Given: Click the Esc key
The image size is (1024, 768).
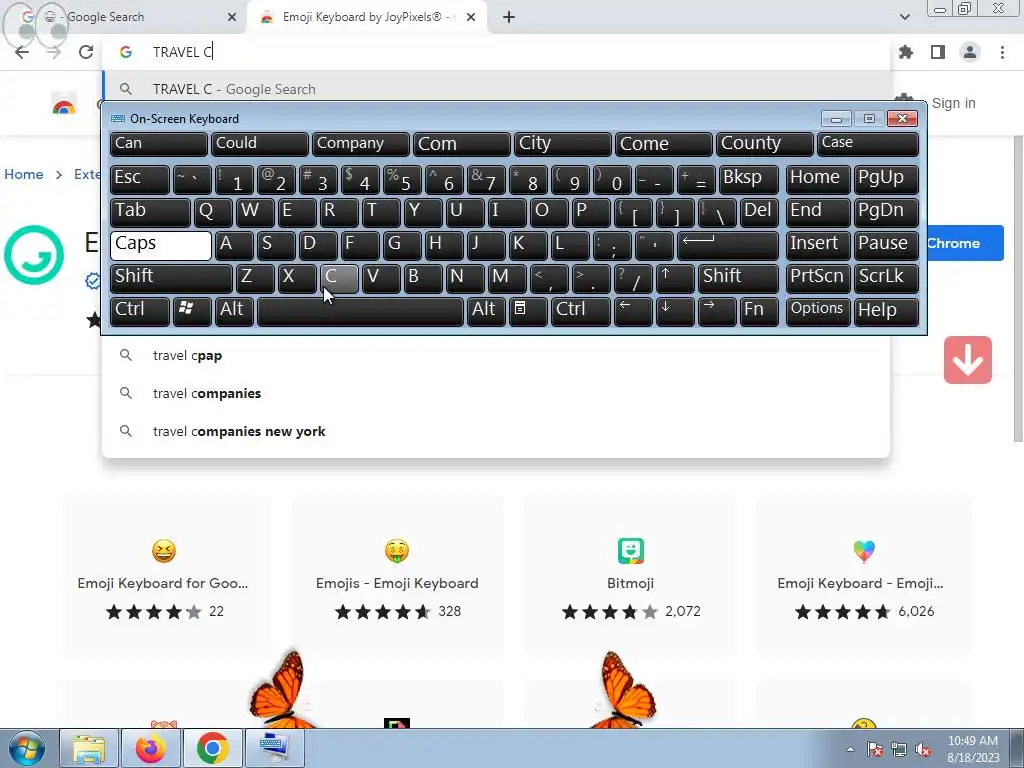Looking at the screenshot, I should click(140, 179).
